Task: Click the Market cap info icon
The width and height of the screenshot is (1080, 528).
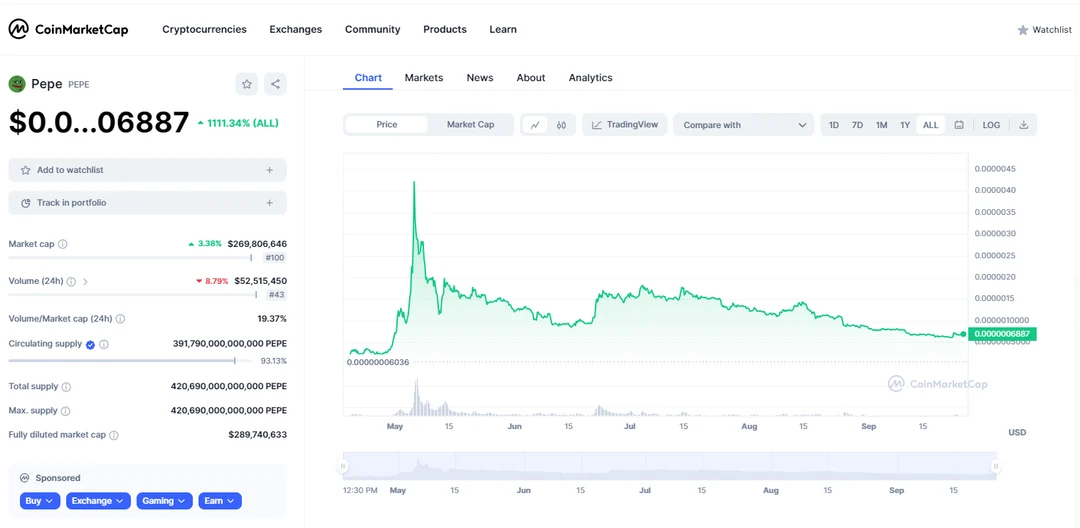Action: [63, 244]
